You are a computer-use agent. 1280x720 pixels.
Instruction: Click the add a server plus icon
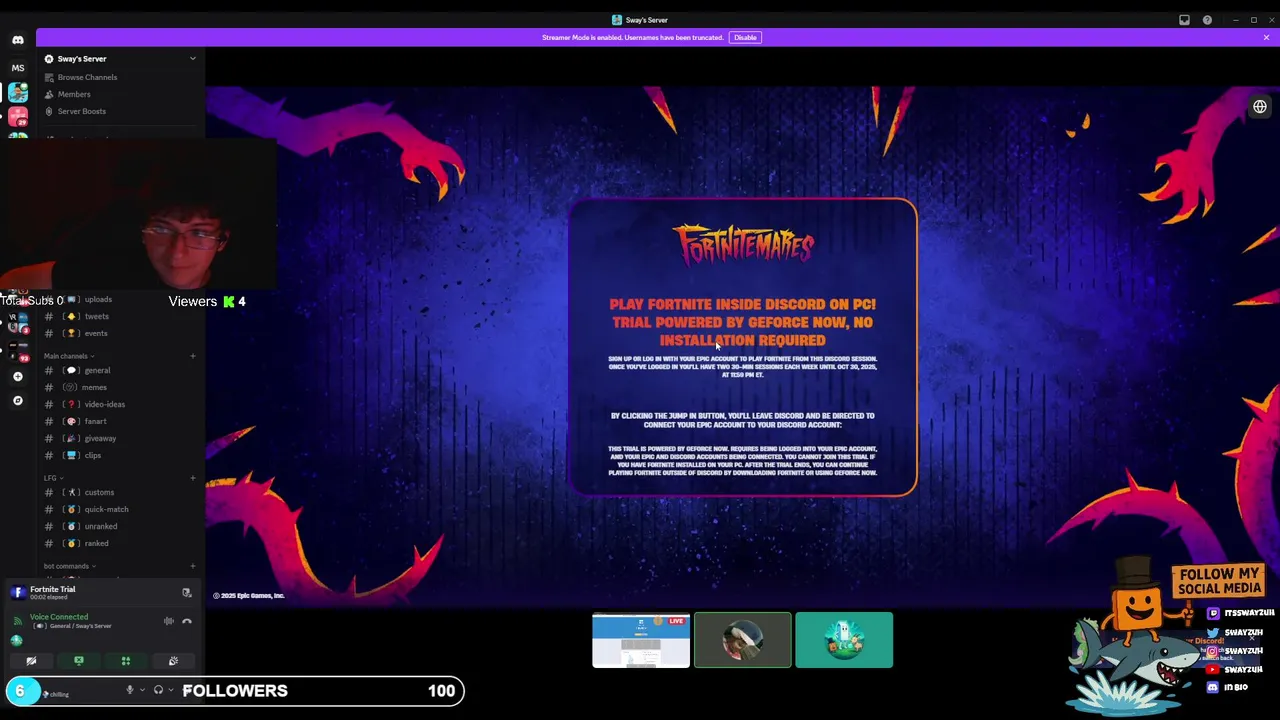(18, 377)
